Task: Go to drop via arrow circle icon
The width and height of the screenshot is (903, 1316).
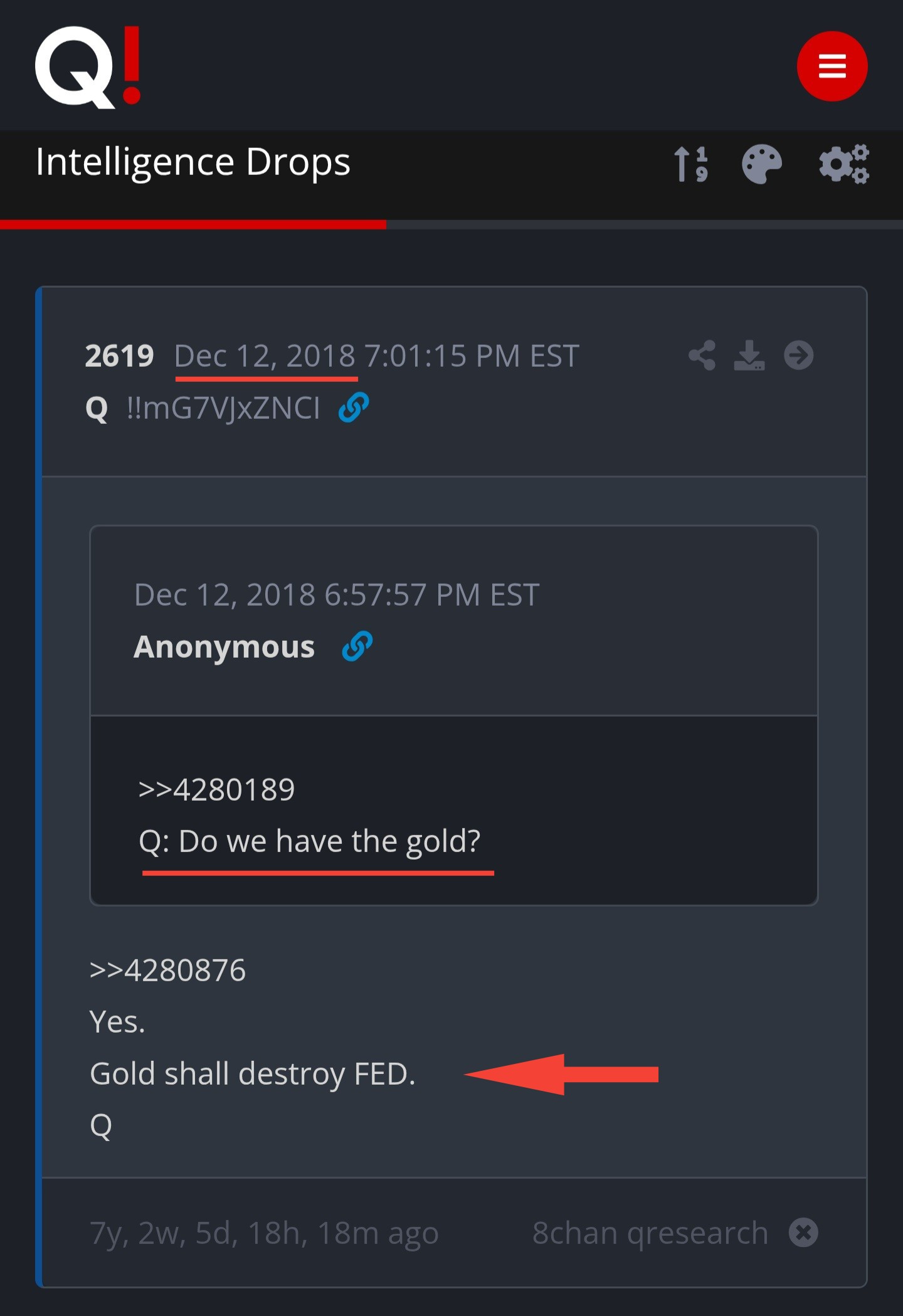Action: 799,355
